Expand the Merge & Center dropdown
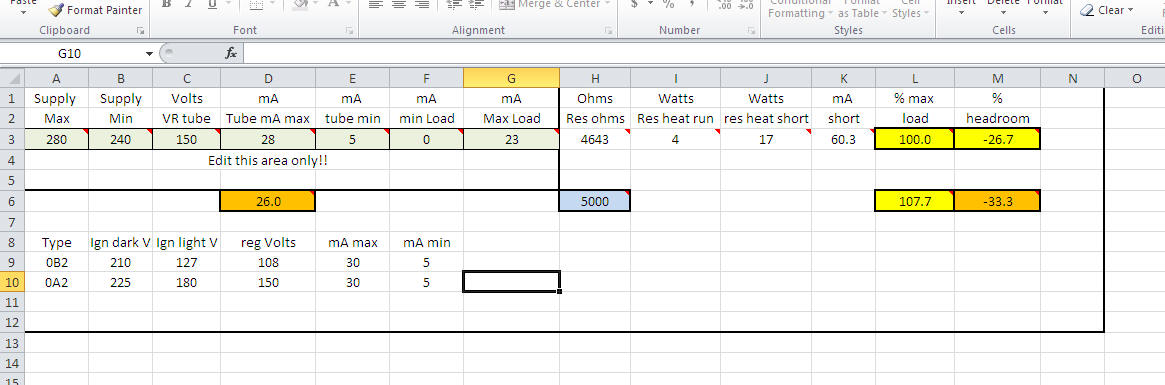Screen dimensions: 1165x385 (x=607, y=4)
